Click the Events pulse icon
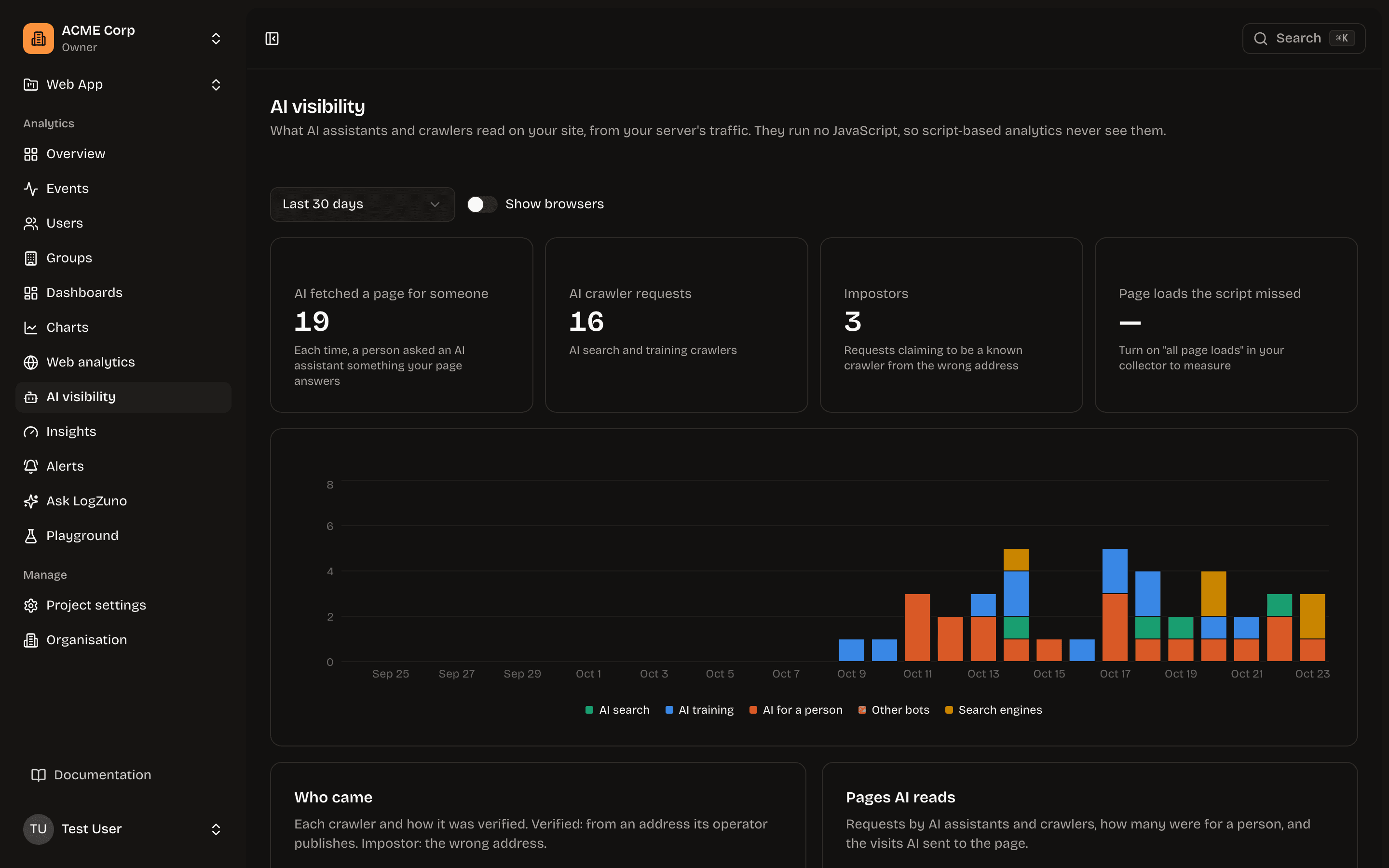Screen dimensions: 1389x868 (31, 189)
